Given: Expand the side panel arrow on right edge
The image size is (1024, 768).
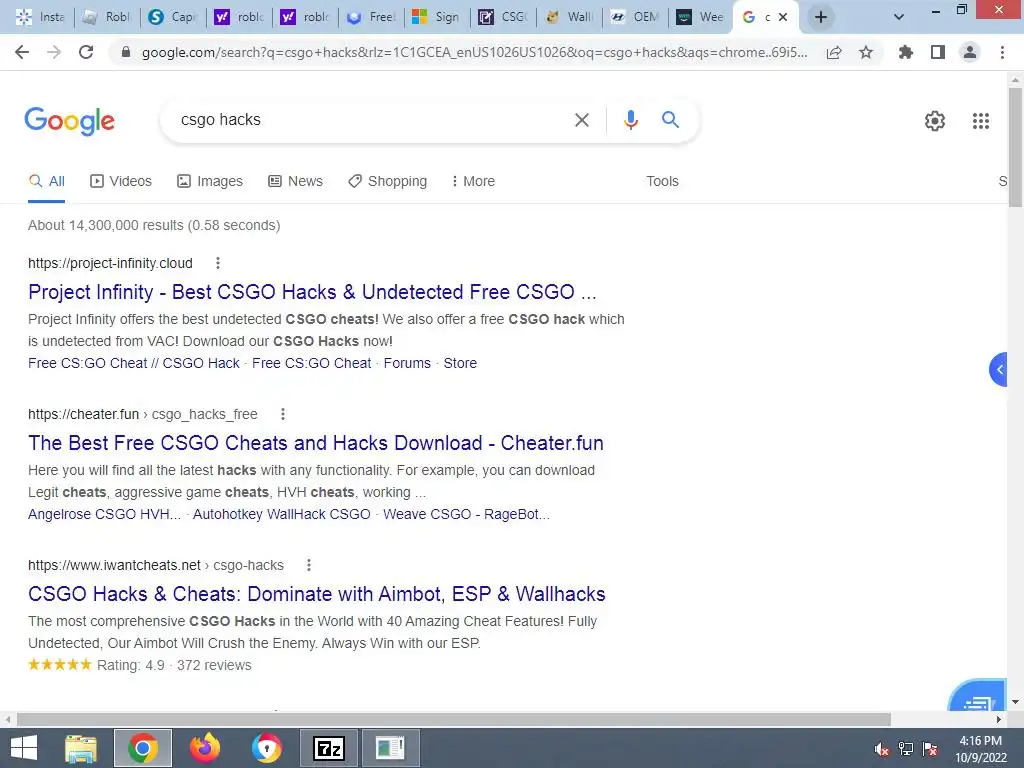Looking at the screenshot, I should (x=999, y=370).
